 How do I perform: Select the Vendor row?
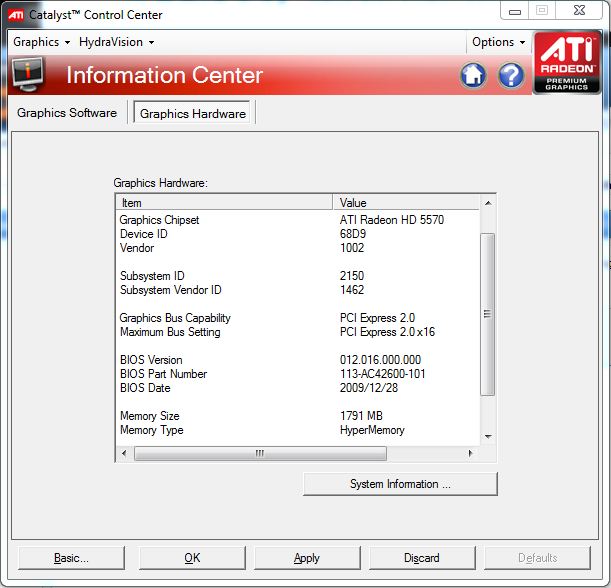298,248
